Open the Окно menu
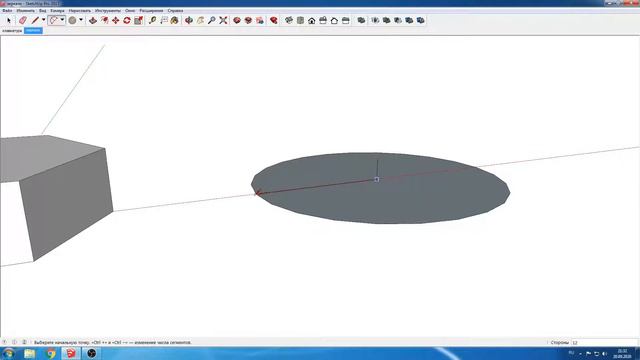 [x=130, y=11]
